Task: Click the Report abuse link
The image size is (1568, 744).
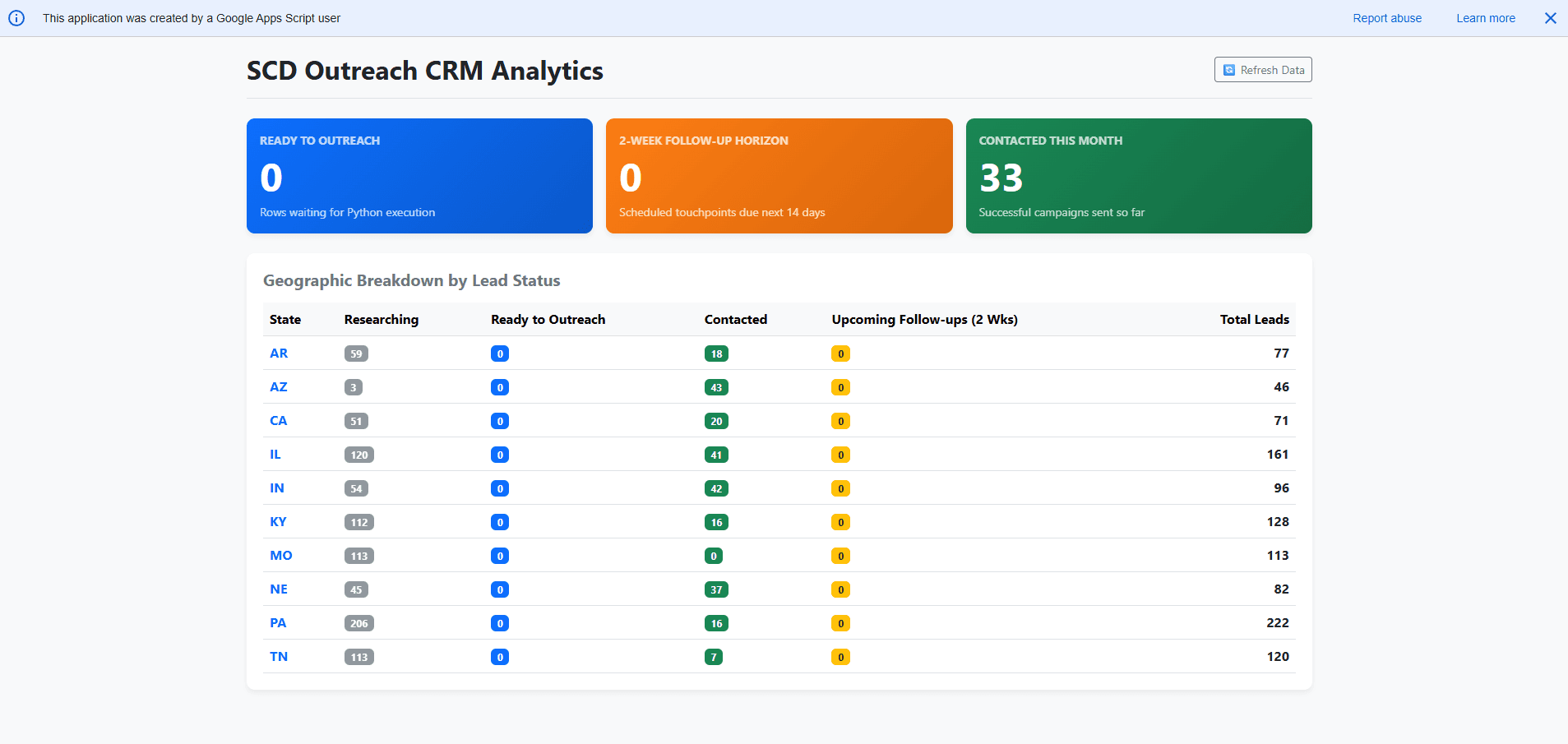Action: [x=1387, y=18]
